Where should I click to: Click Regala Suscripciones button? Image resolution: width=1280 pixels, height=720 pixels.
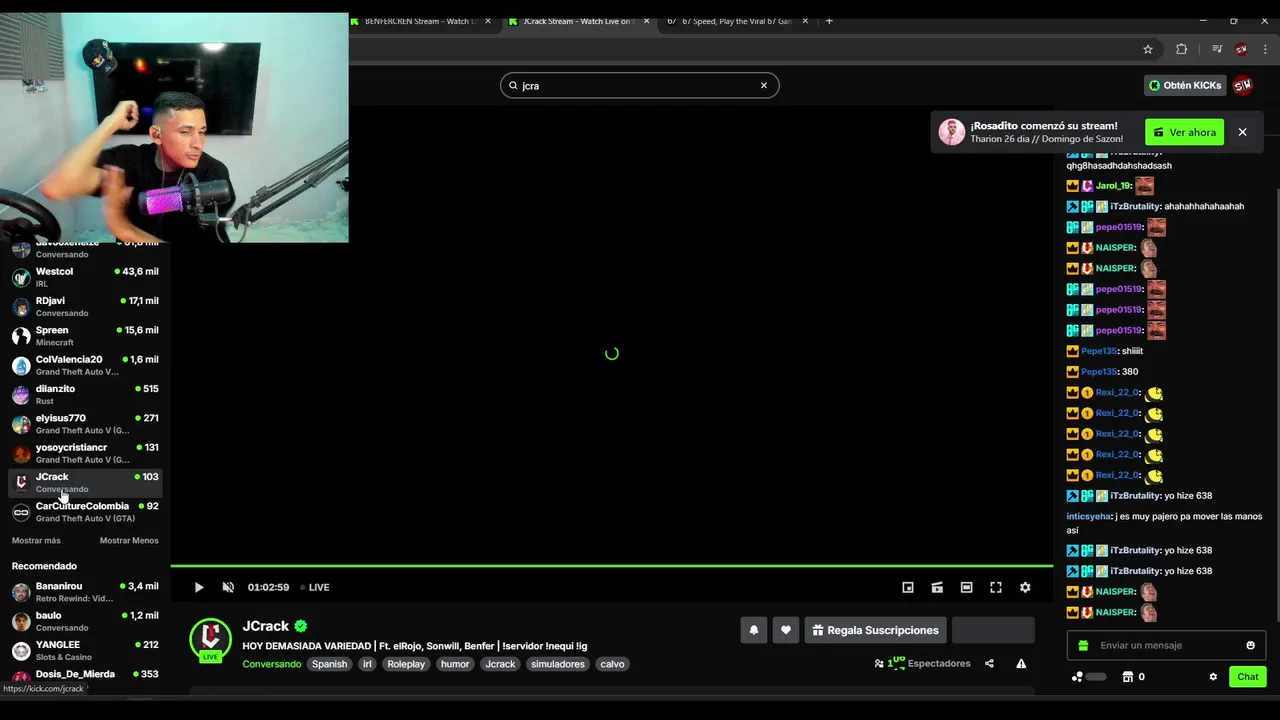pyautogui.click(x=875, y=630)
